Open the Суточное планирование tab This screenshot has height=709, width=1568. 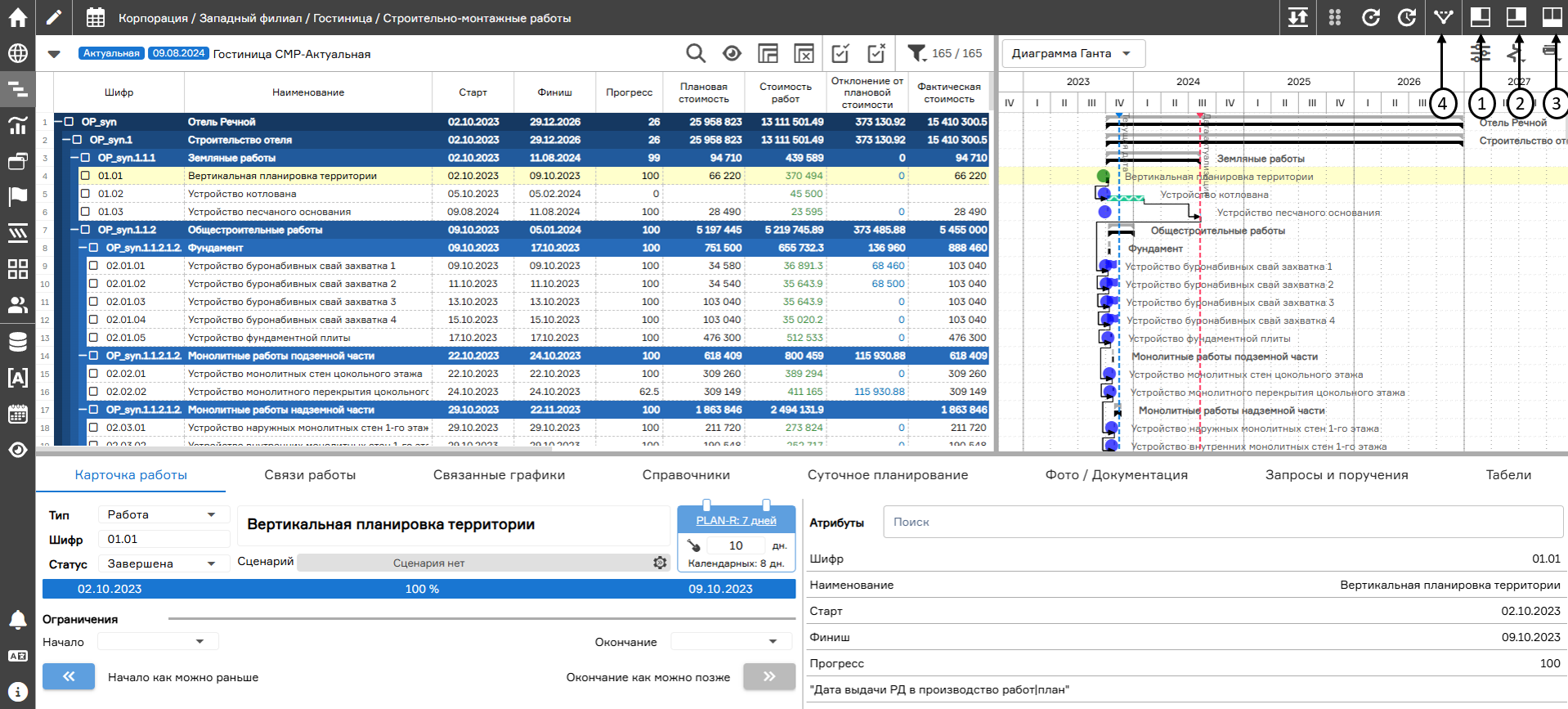(x=888, y=475)
